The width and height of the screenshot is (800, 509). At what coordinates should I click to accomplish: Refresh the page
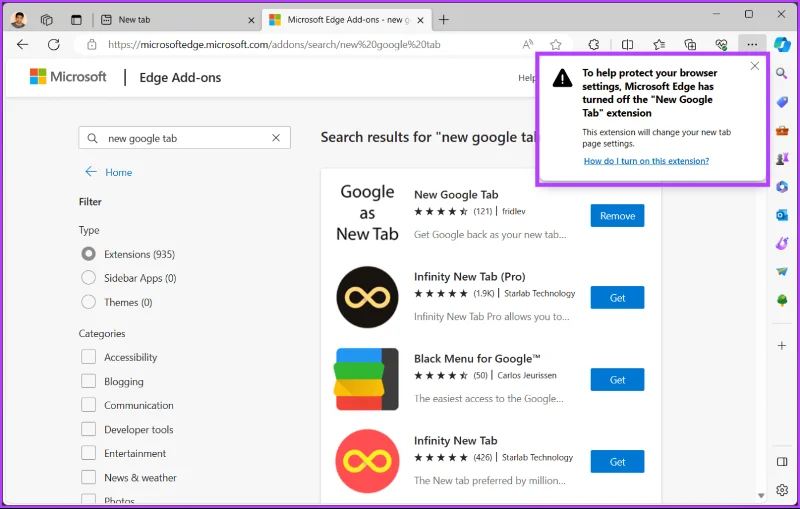(54, 44)
